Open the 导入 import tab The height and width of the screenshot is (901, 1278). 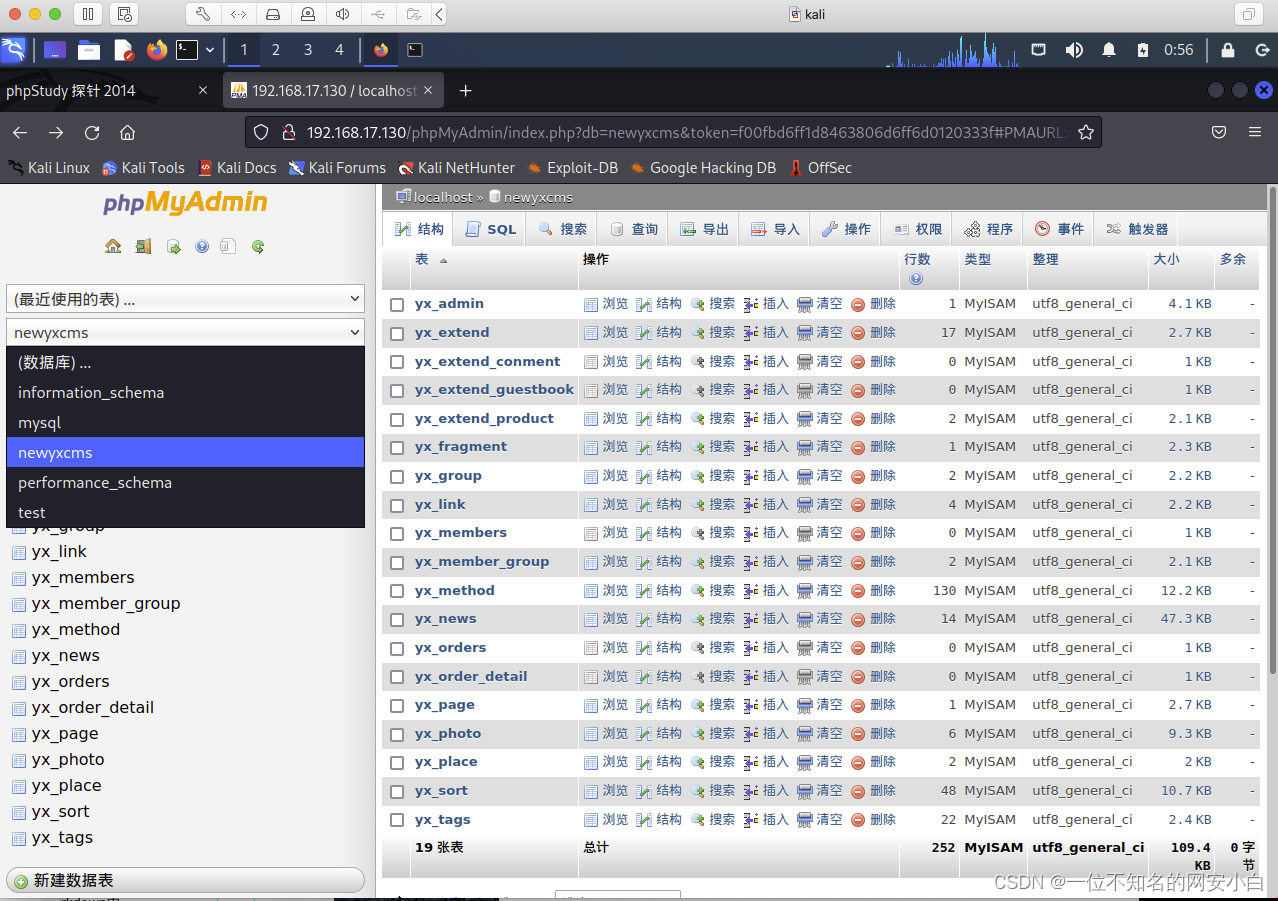pyautogui.click(x=776, y=229)
